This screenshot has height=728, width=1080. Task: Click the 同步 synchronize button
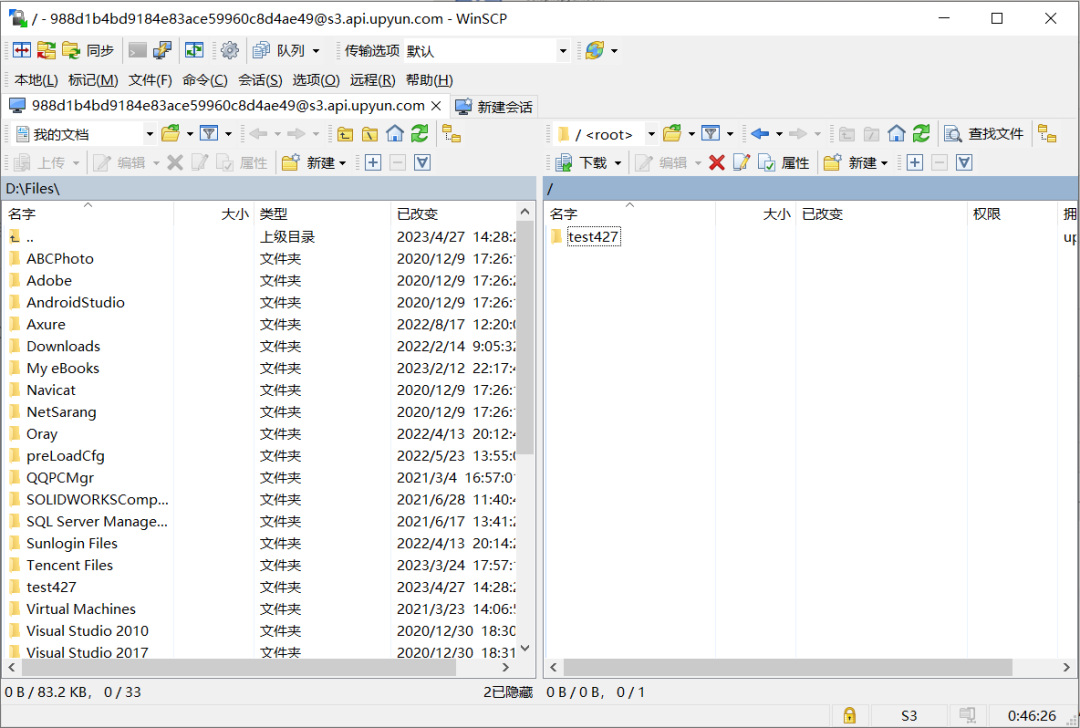tap(87, 50)
